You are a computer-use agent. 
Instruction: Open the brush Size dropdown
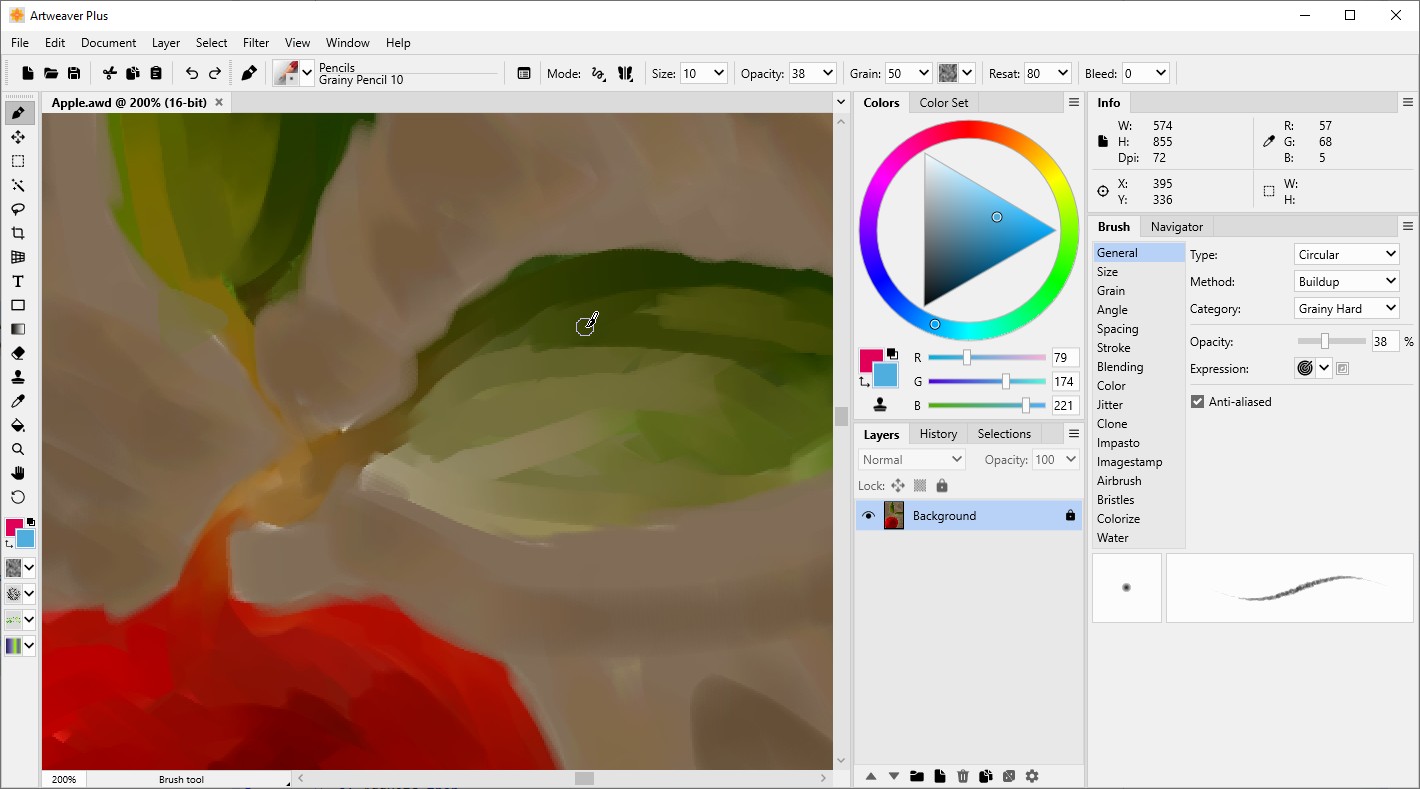tap(719, 72)
